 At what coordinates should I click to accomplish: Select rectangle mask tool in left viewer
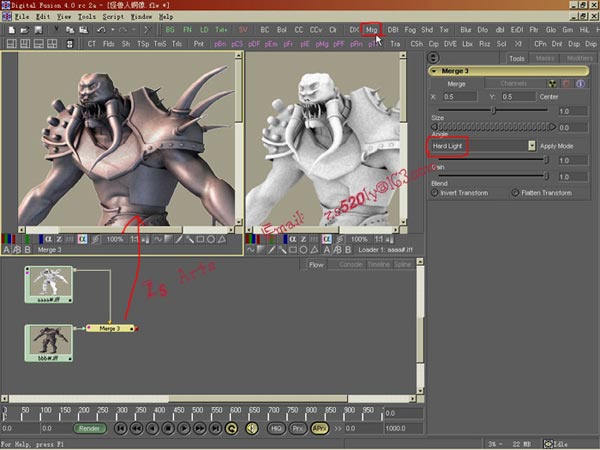click(200, 240)
